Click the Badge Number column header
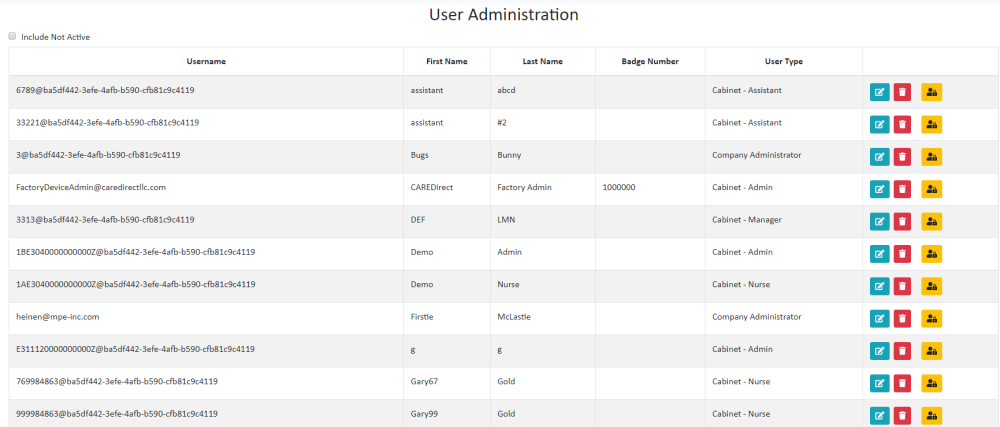Viewport: 1000px width, 427px height. point(650,61)
